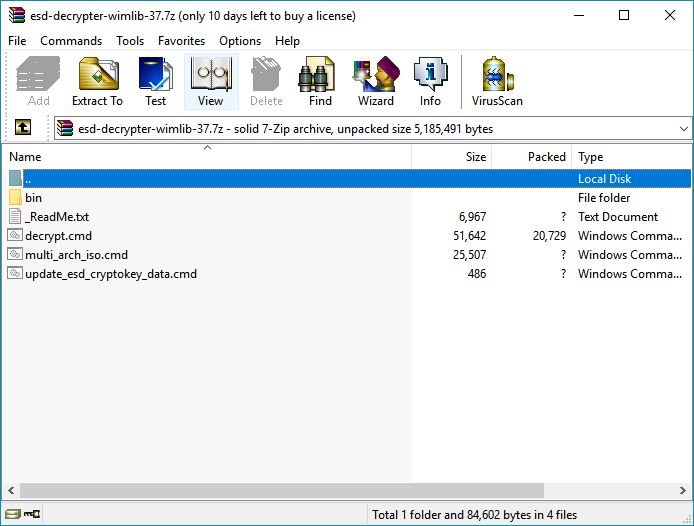Click the horizontal scrollbar thumb

coord(282,490)
